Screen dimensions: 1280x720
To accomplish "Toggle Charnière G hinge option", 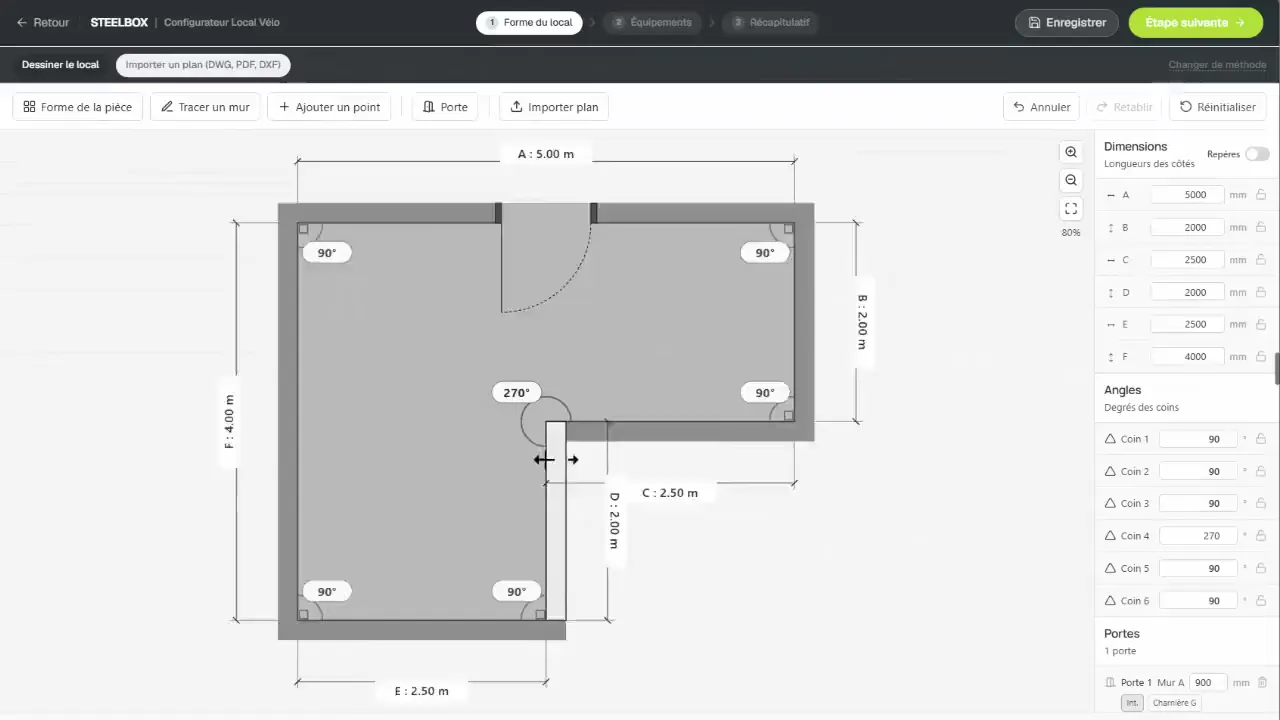I will pos(1174,703).
